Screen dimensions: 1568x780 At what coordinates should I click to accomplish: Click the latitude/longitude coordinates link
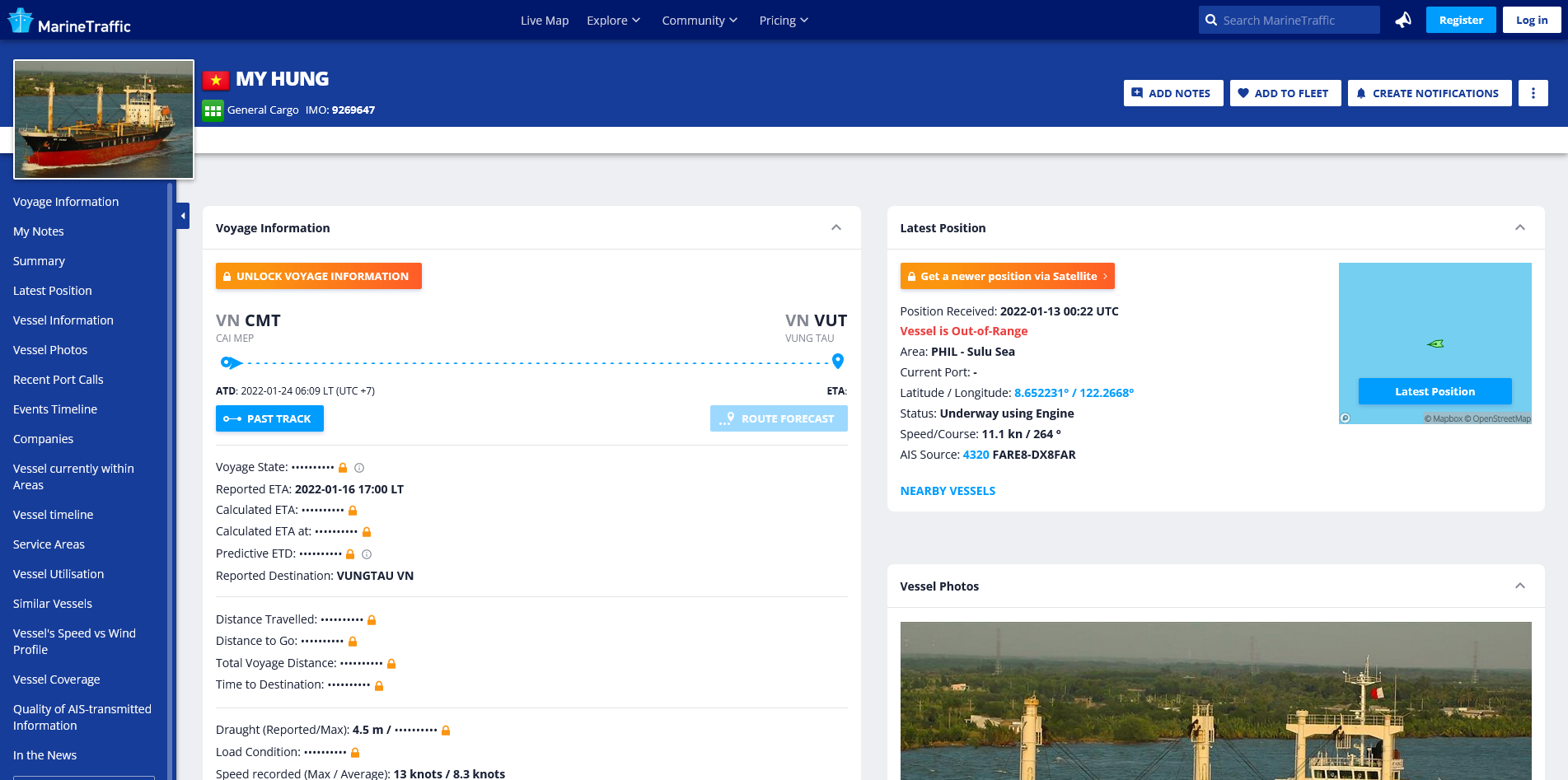(1074, 393)
